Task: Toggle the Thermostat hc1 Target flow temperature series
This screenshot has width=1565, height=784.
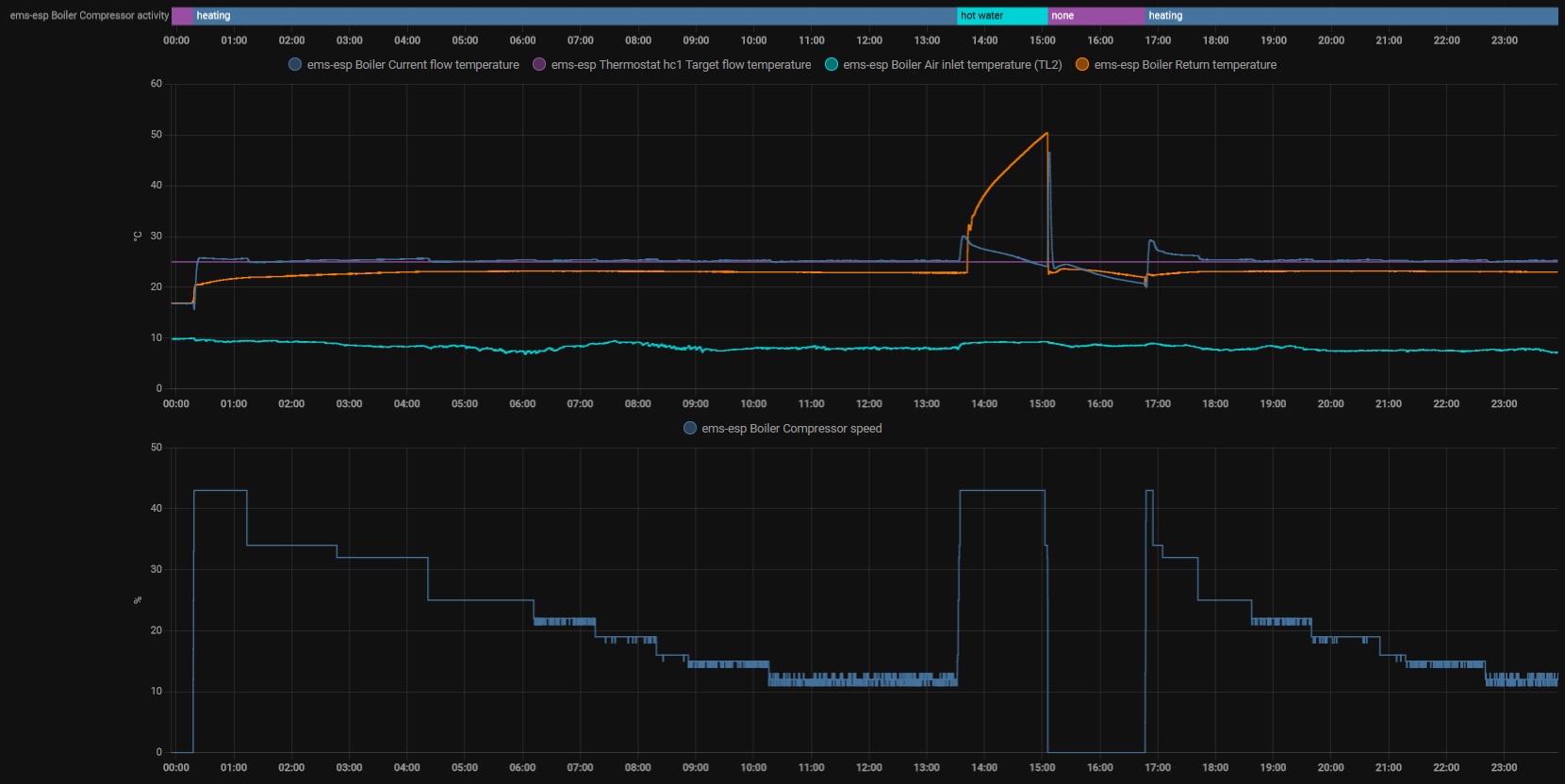Action: click(x=671, y=65)
